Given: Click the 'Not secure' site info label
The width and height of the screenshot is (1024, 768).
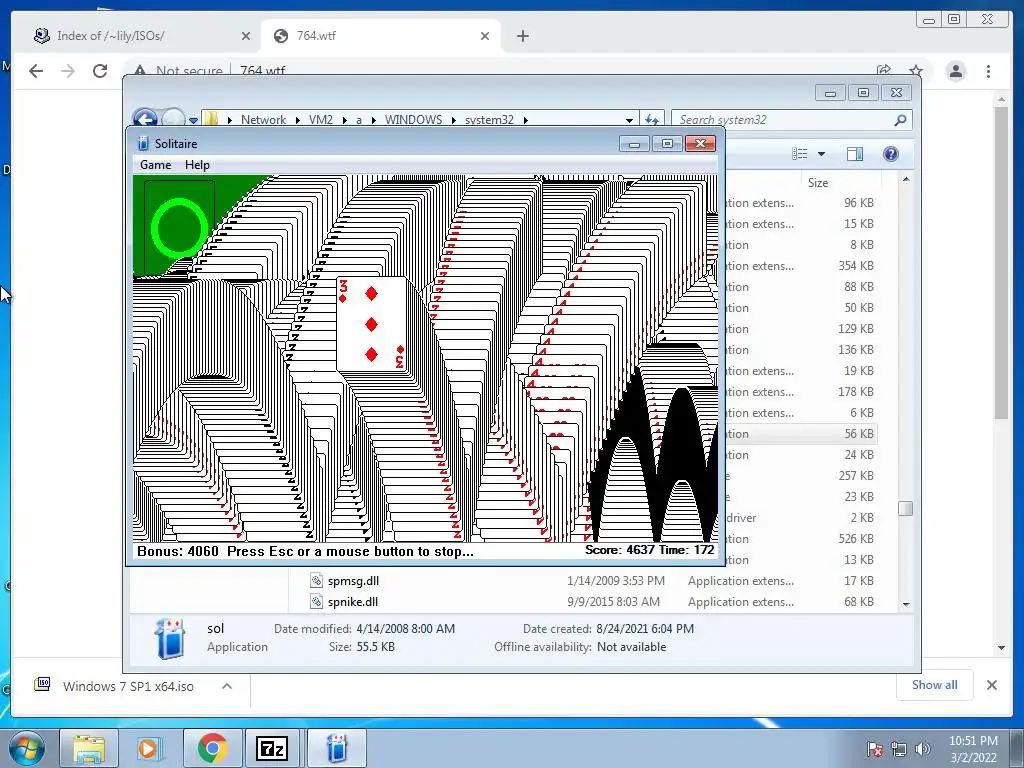Looking at the screenshot, I should click(189, 71).
